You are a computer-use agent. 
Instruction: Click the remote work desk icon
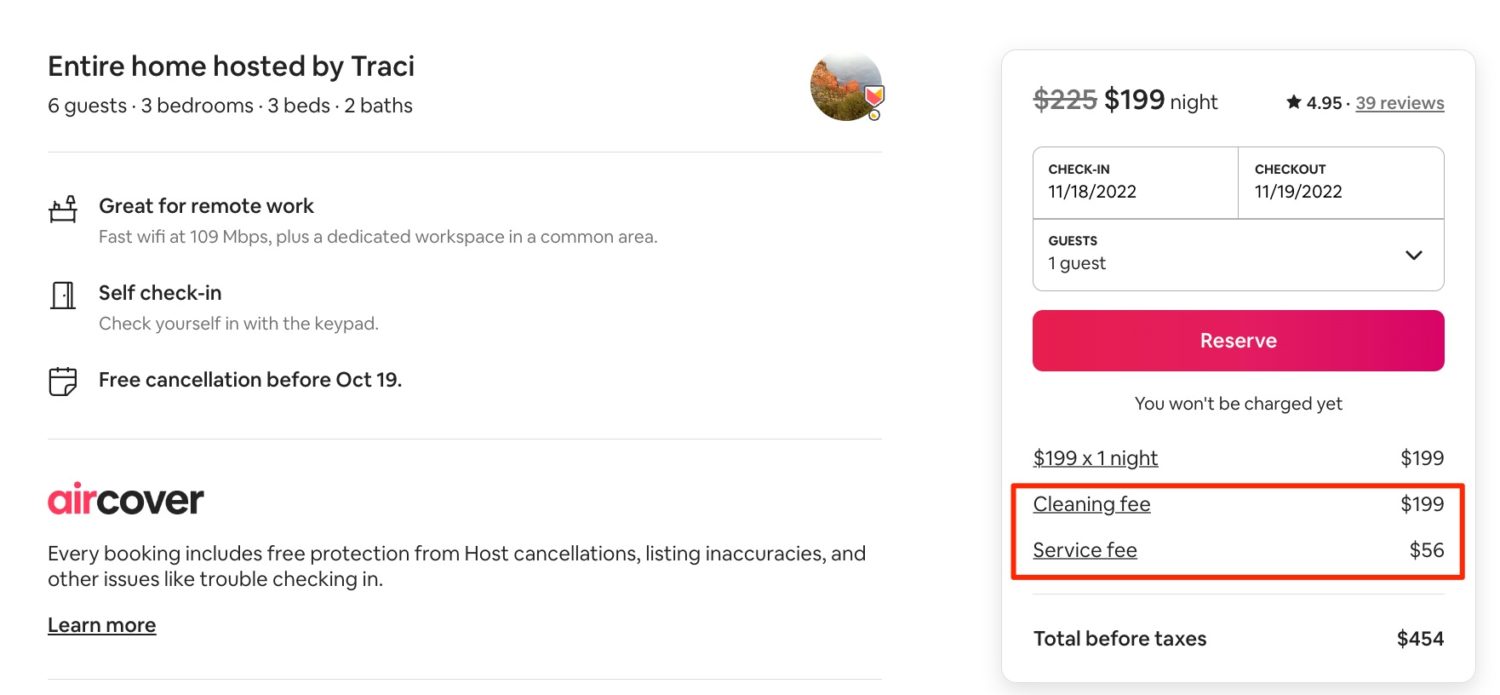62,209
